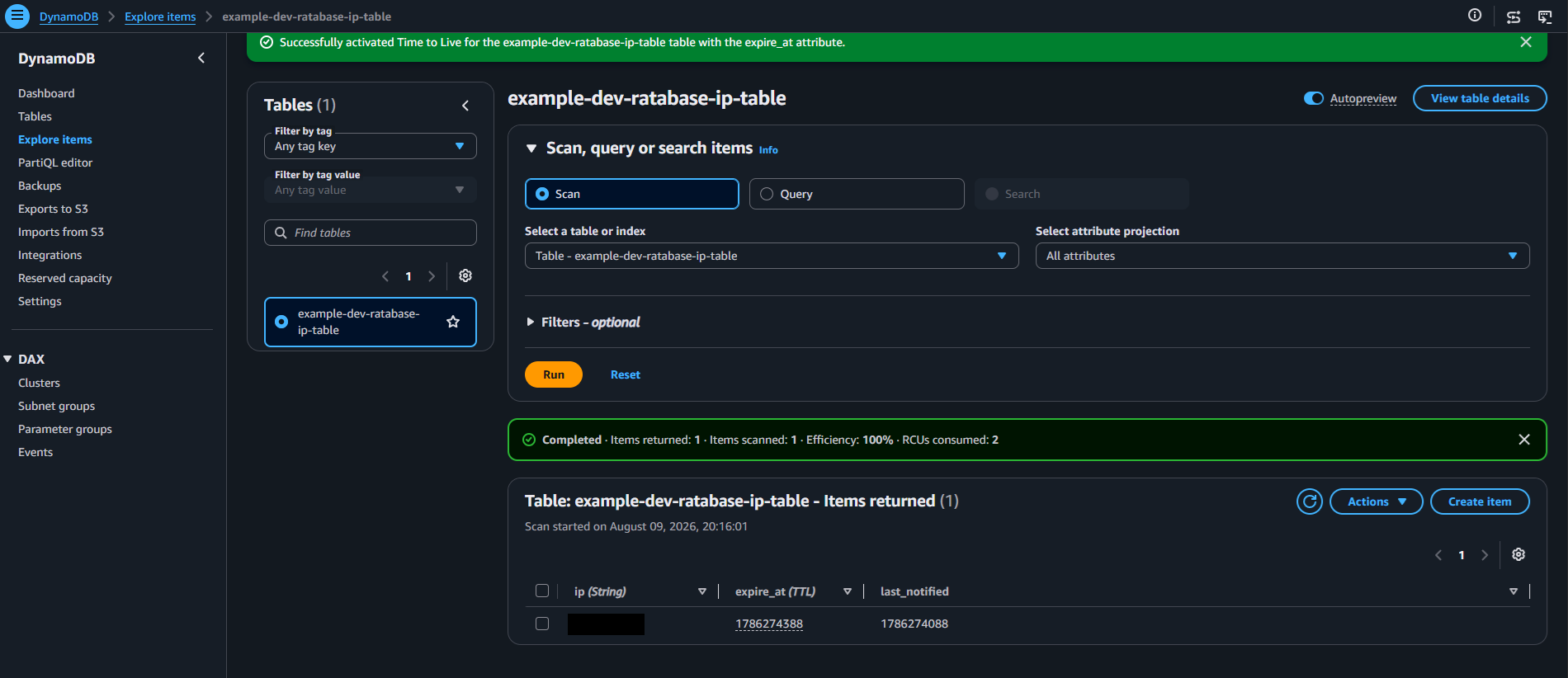Screen dimensions: 1568x678
Task: Go to previous page in Tables list
Action: 385,276
